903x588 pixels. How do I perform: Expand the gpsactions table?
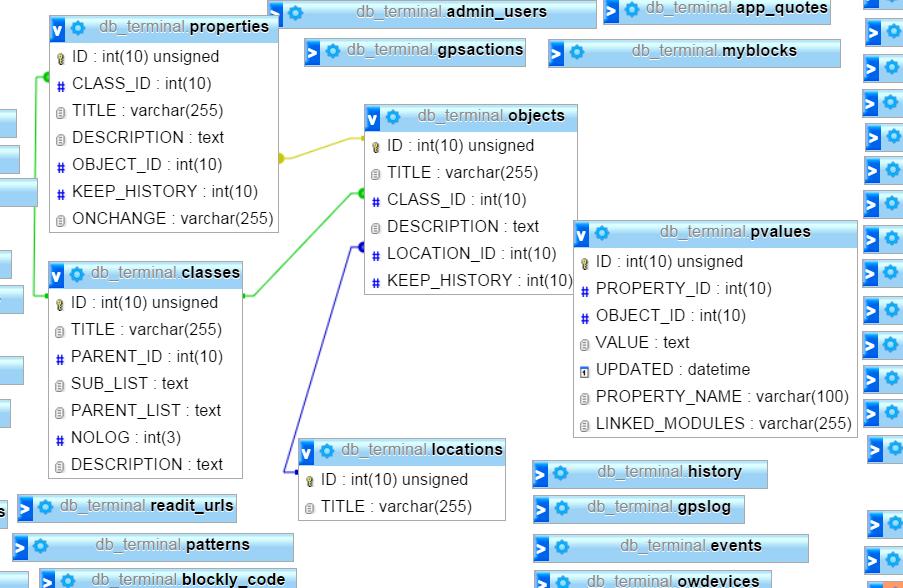coord(312,54)
